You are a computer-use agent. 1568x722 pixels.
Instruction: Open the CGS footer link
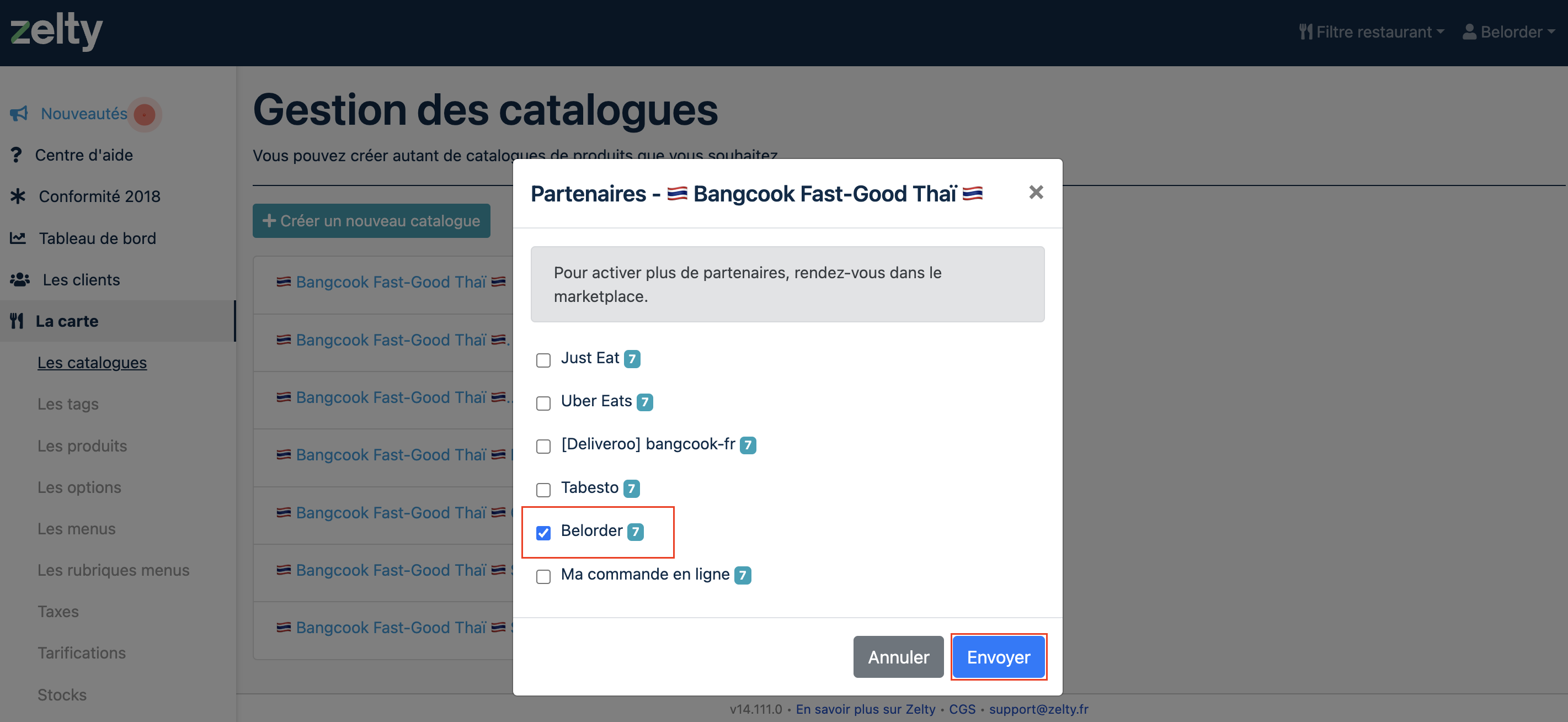point(962,709)
